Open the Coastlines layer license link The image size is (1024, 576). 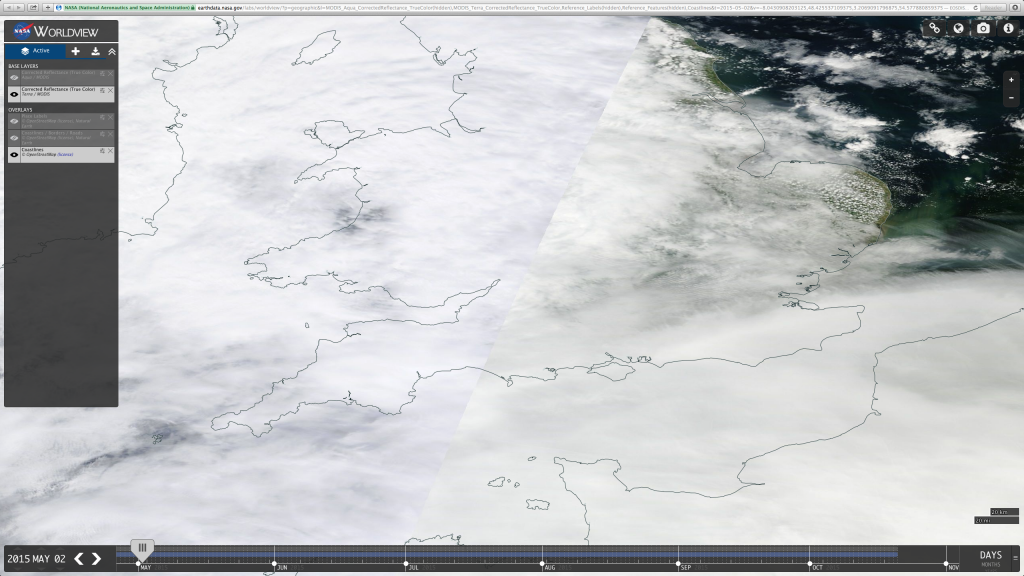point(65,155)
